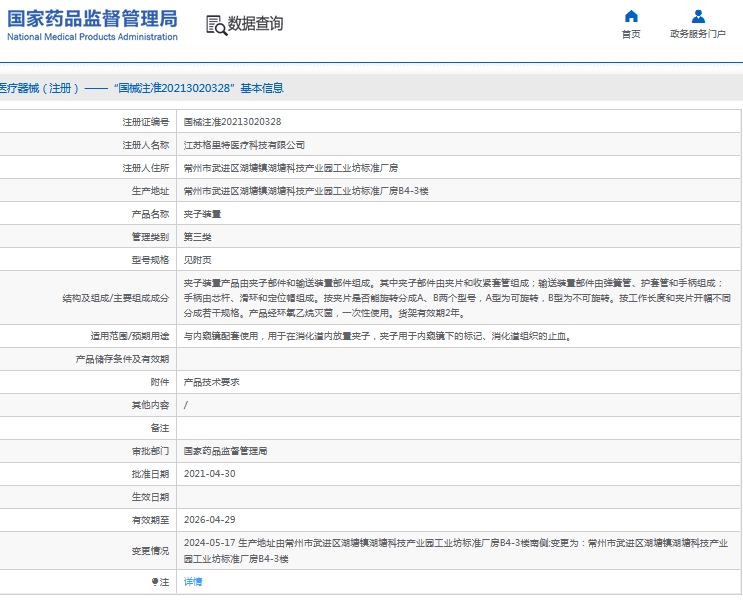
Task: Select the intended use text about 内窥镜
Action: pyautogui.click(x=378, y=336)
